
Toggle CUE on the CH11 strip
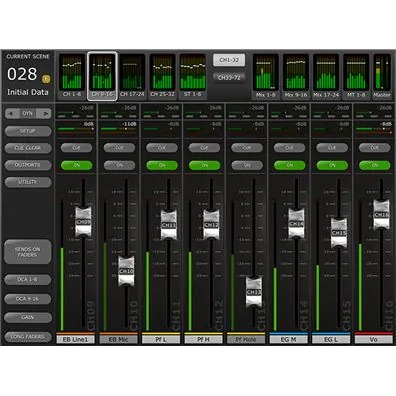(x=162, y=148)
